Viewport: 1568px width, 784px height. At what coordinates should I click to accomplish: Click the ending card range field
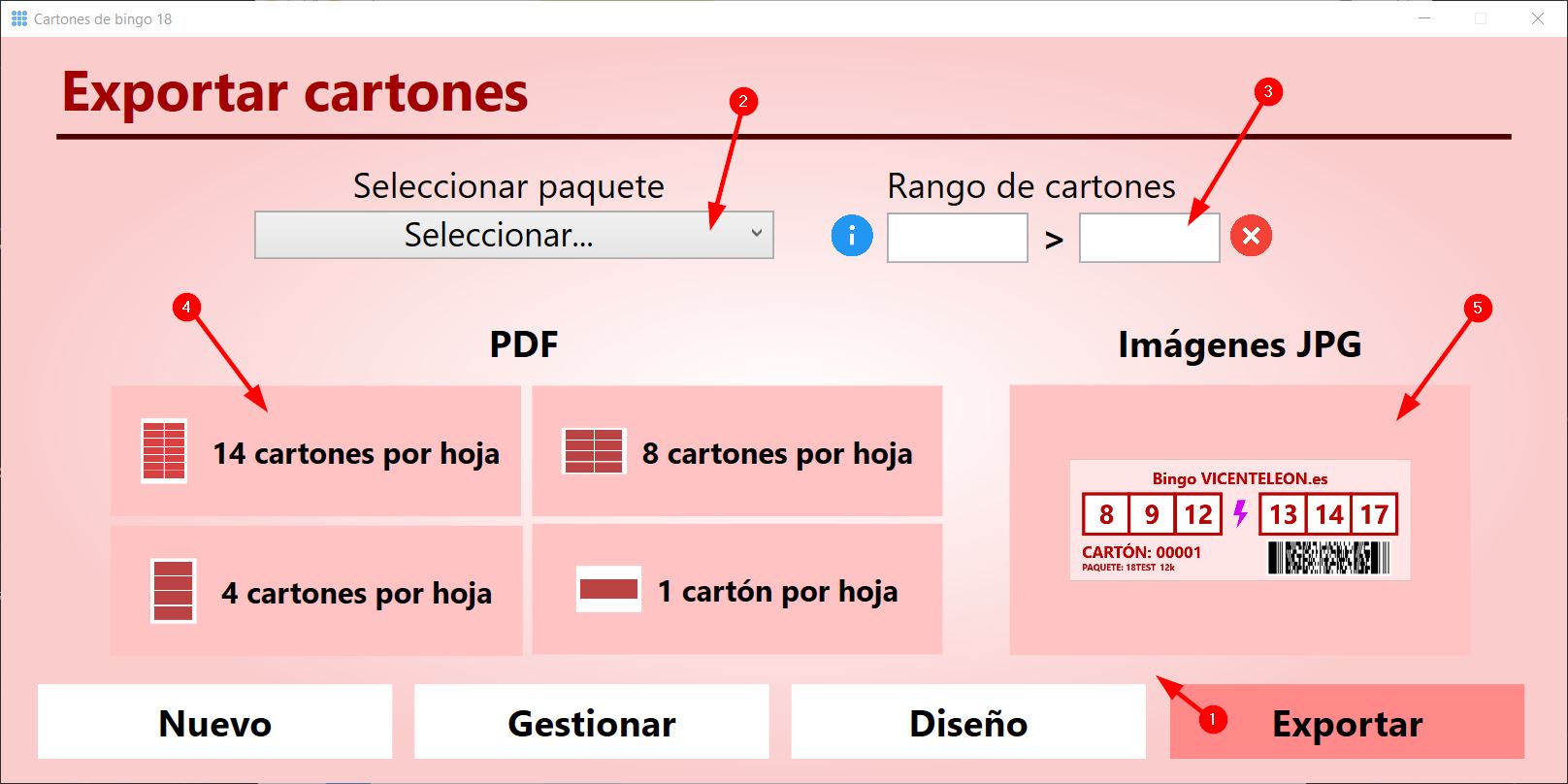[1149, 238]
